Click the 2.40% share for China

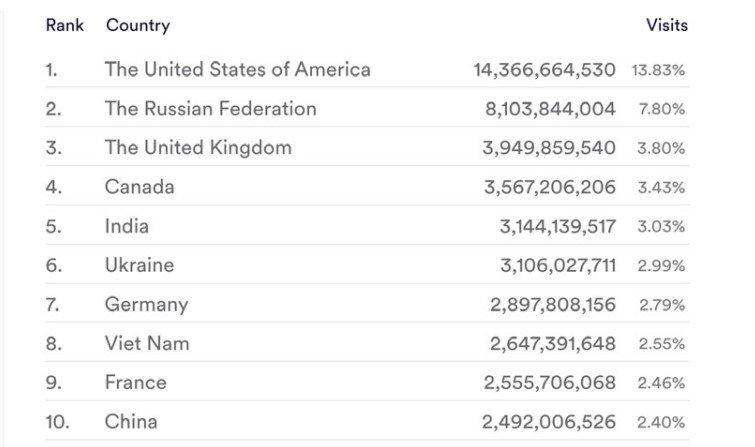(x=661, y=422)
